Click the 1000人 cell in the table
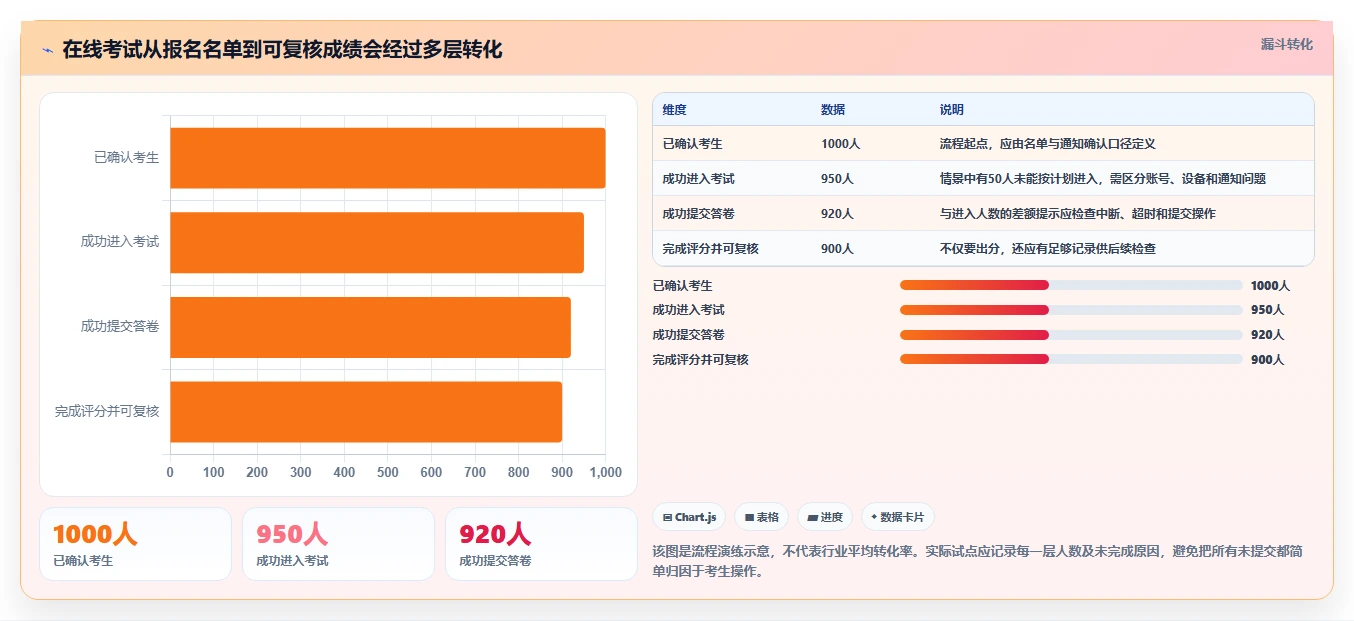Viewport: 1354px width, 621px height. pos(840,144)
